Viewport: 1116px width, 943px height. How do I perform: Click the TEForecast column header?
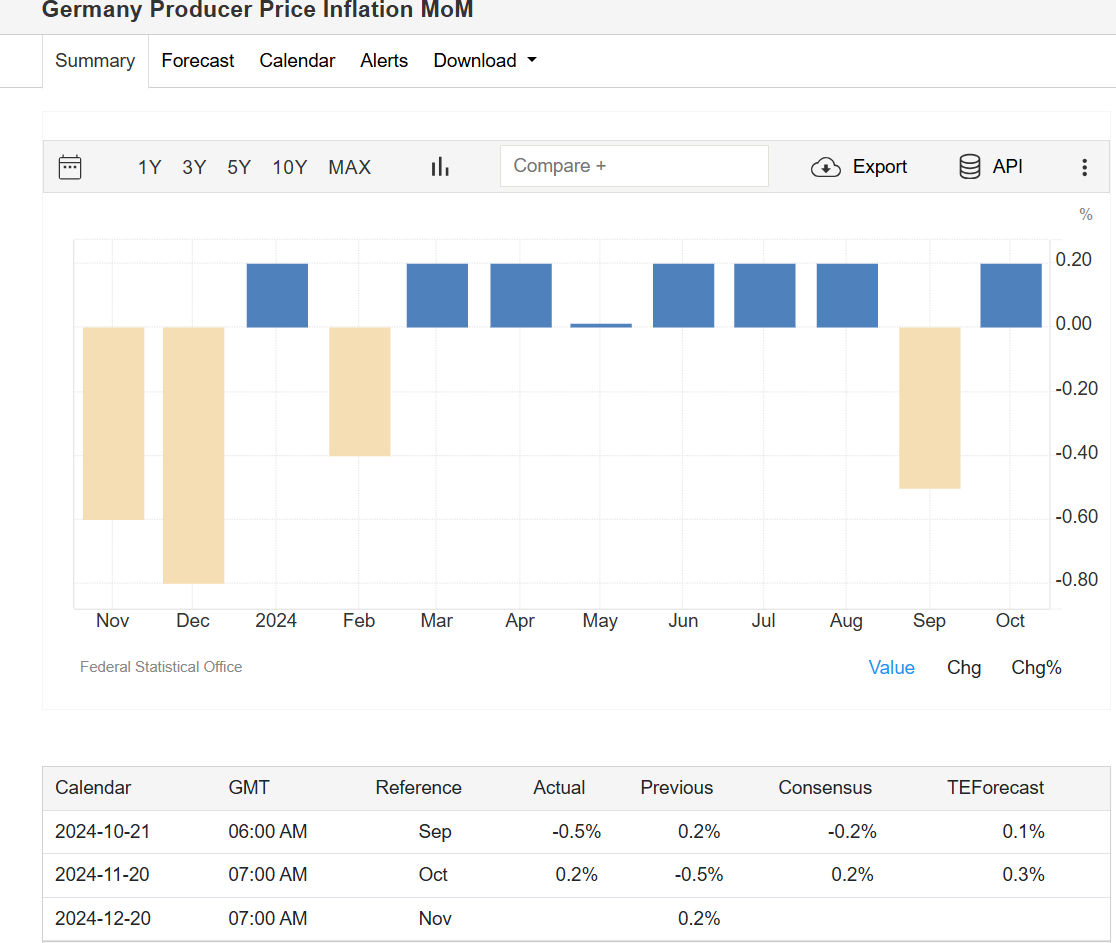pos(995,787)
